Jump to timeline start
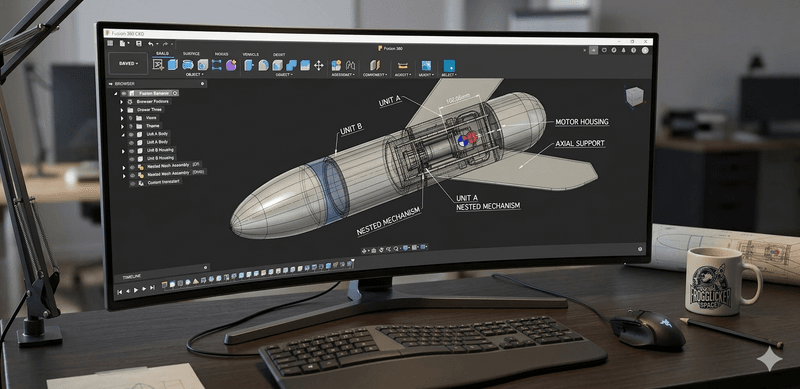800x389 pixels. [119, 292]
